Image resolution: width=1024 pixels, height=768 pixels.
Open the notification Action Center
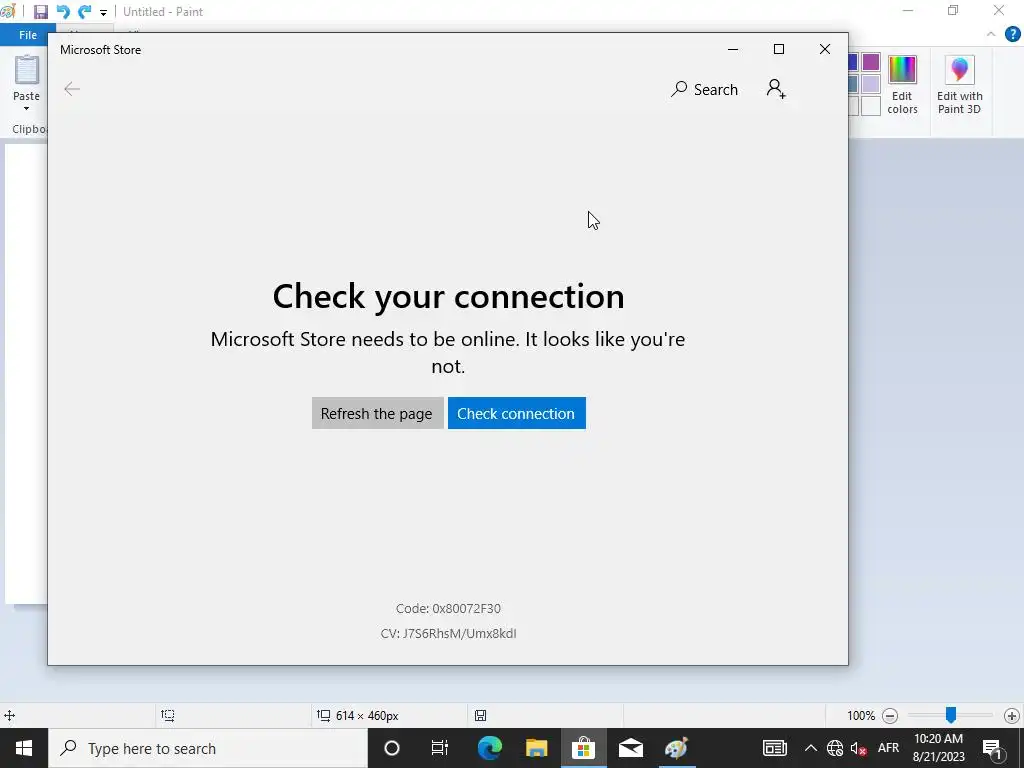[992, 748]
